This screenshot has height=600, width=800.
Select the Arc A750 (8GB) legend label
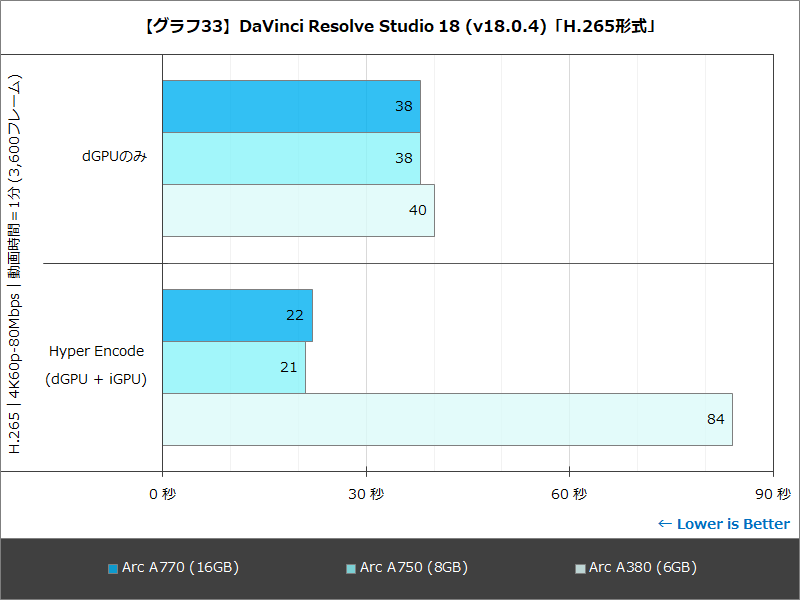[x=414, y=567]
